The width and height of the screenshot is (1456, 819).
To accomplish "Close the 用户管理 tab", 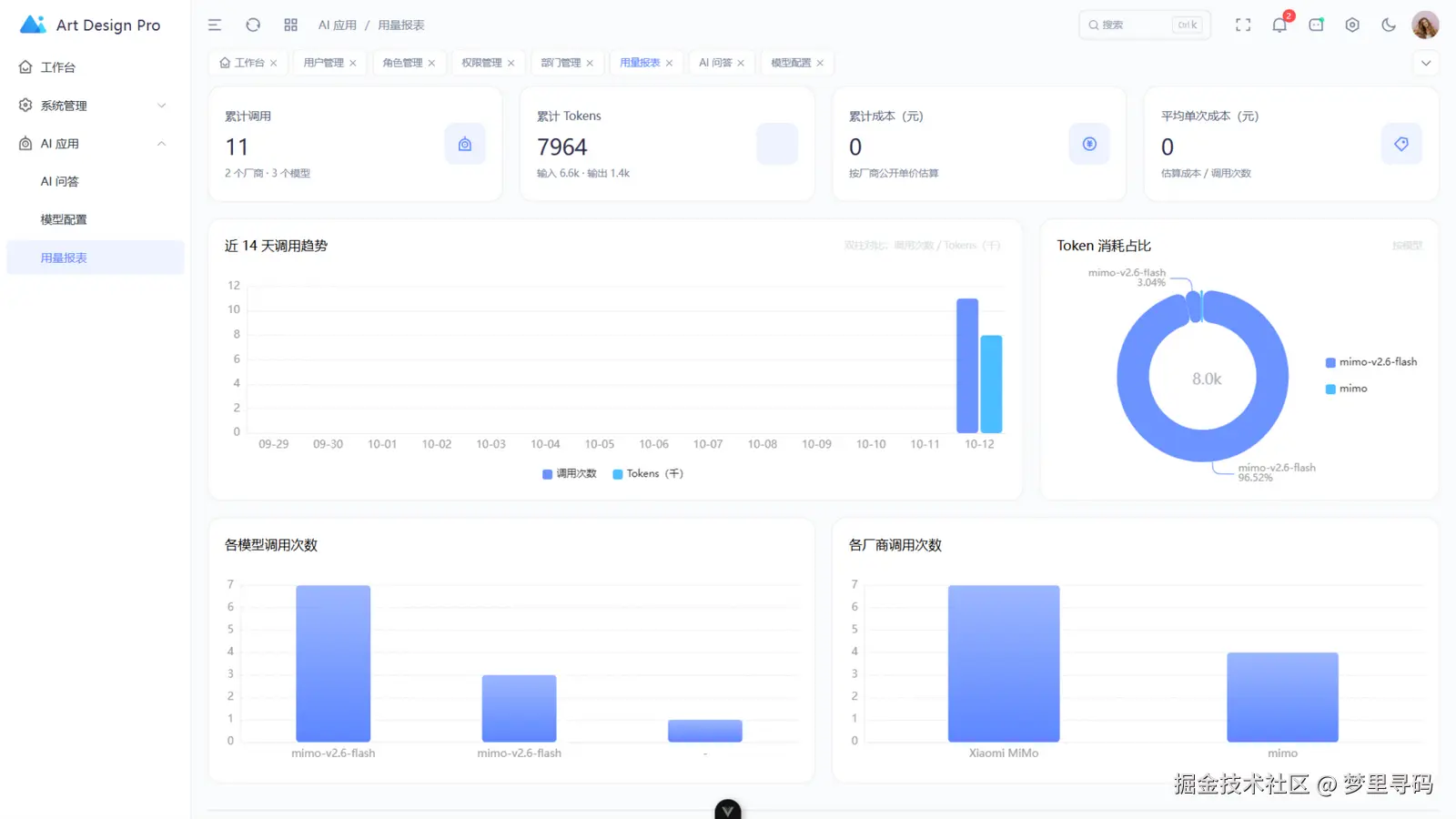I will pos(353,63).
